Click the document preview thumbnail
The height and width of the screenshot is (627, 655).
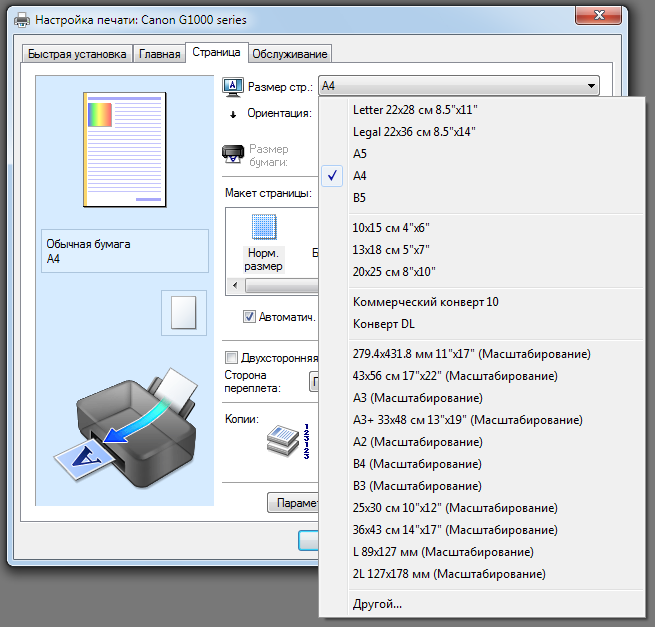tap(124, 150)
